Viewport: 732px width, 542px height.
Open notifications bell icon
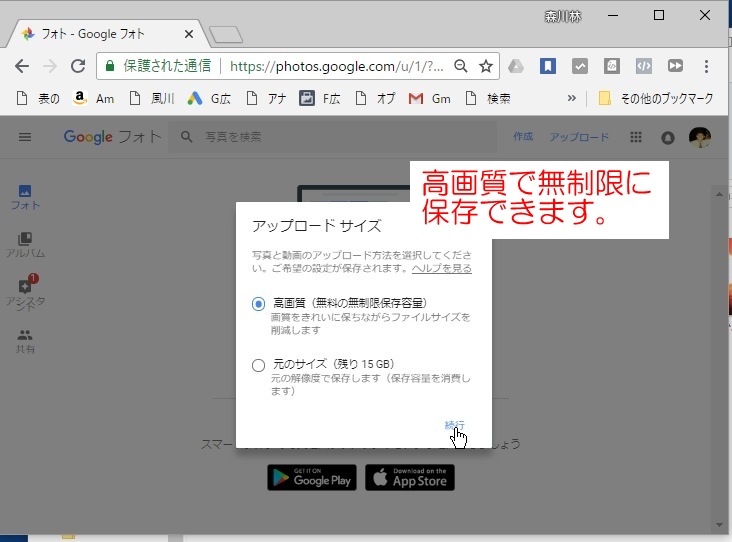click(668, 138)
